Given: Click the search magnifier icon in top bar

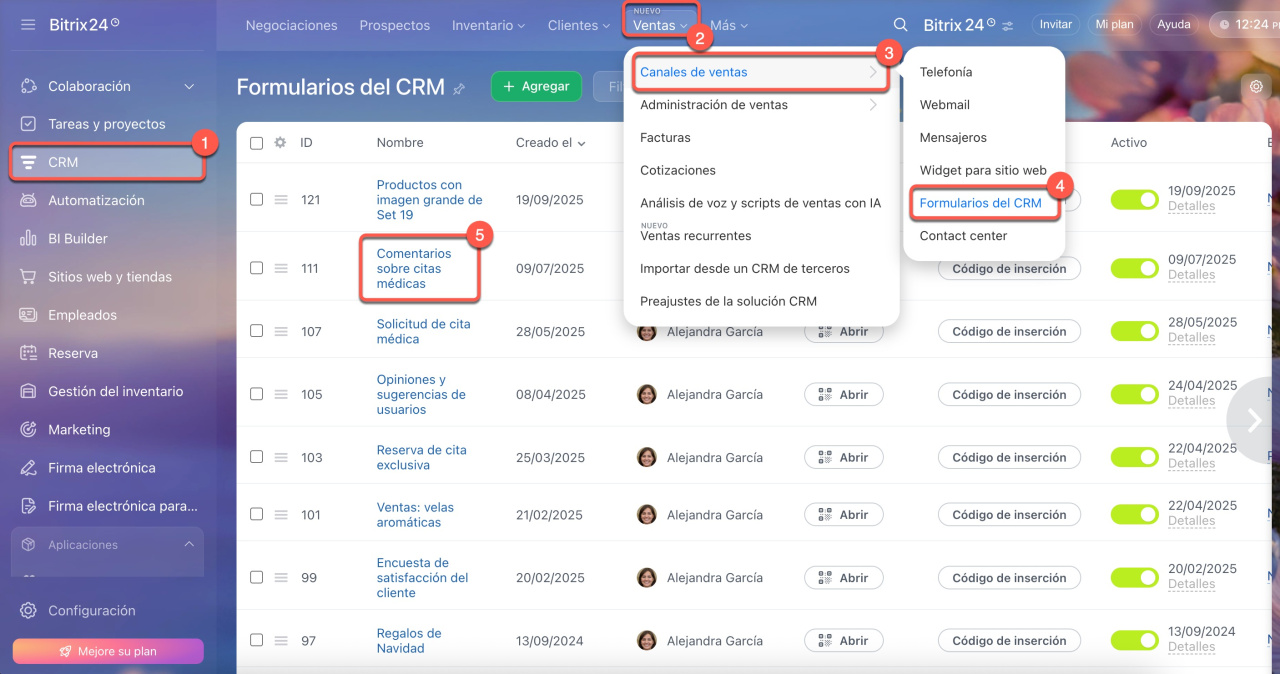Looking at the screenshot, I should pos(900,25).
